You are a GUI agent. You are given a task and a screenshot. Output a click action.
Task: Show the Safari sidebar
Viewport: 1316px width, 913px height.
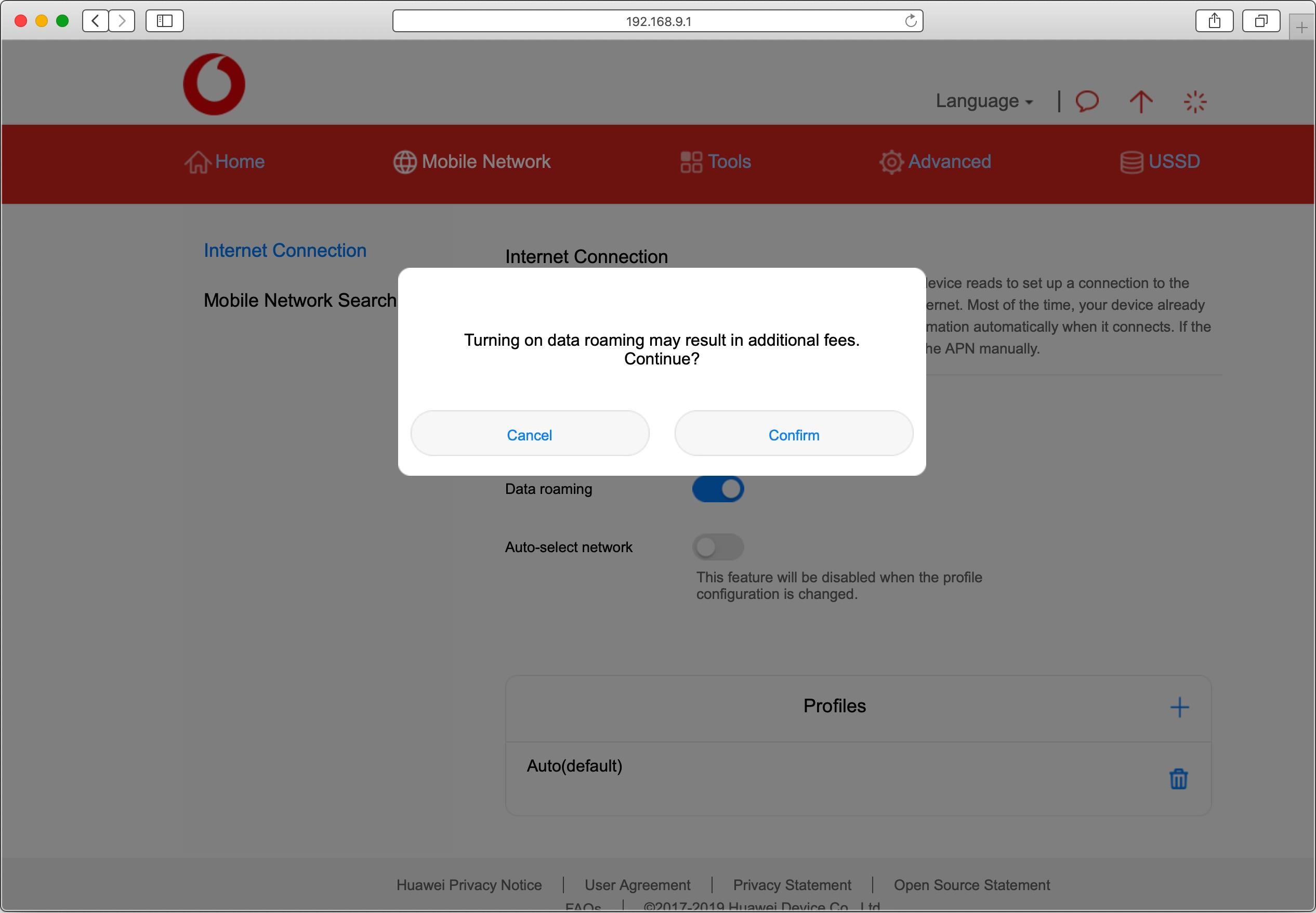[x=164, y=21]
